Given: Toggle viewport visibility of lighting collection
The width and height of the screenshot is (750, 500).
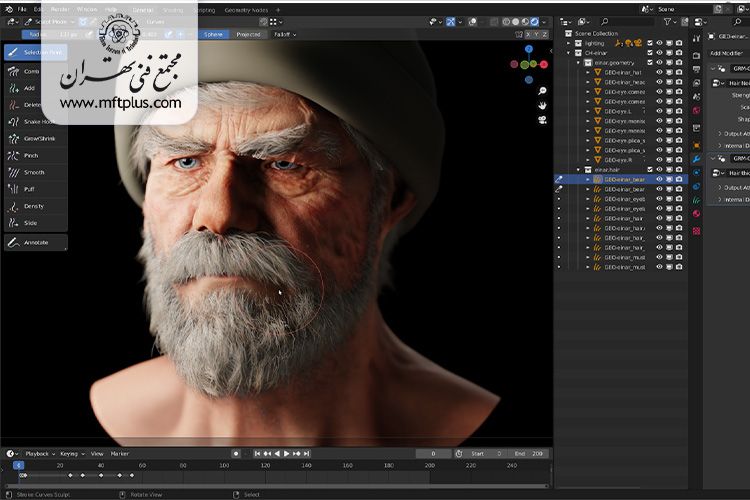Looking at the screenshot, I should (659, 43).
